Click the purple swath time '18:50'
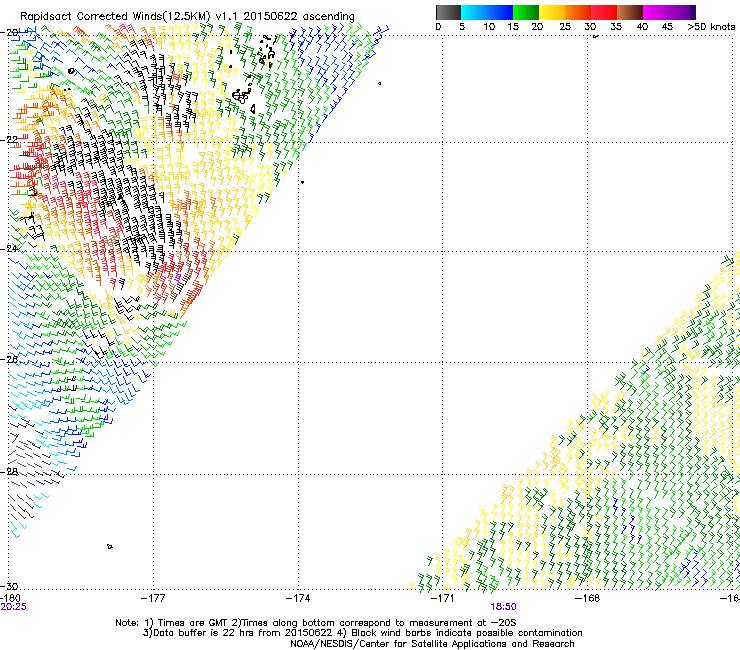Image resolution: width=740 pixels, height=650 pixels. click(503, 607)
